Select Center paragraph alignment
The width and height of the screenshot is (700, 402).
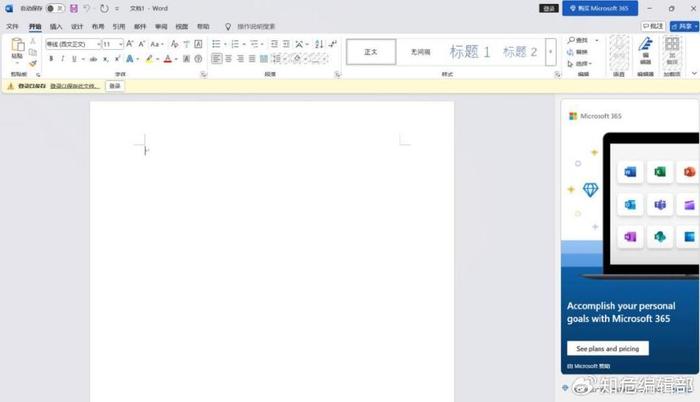click(x=228, y=59)
